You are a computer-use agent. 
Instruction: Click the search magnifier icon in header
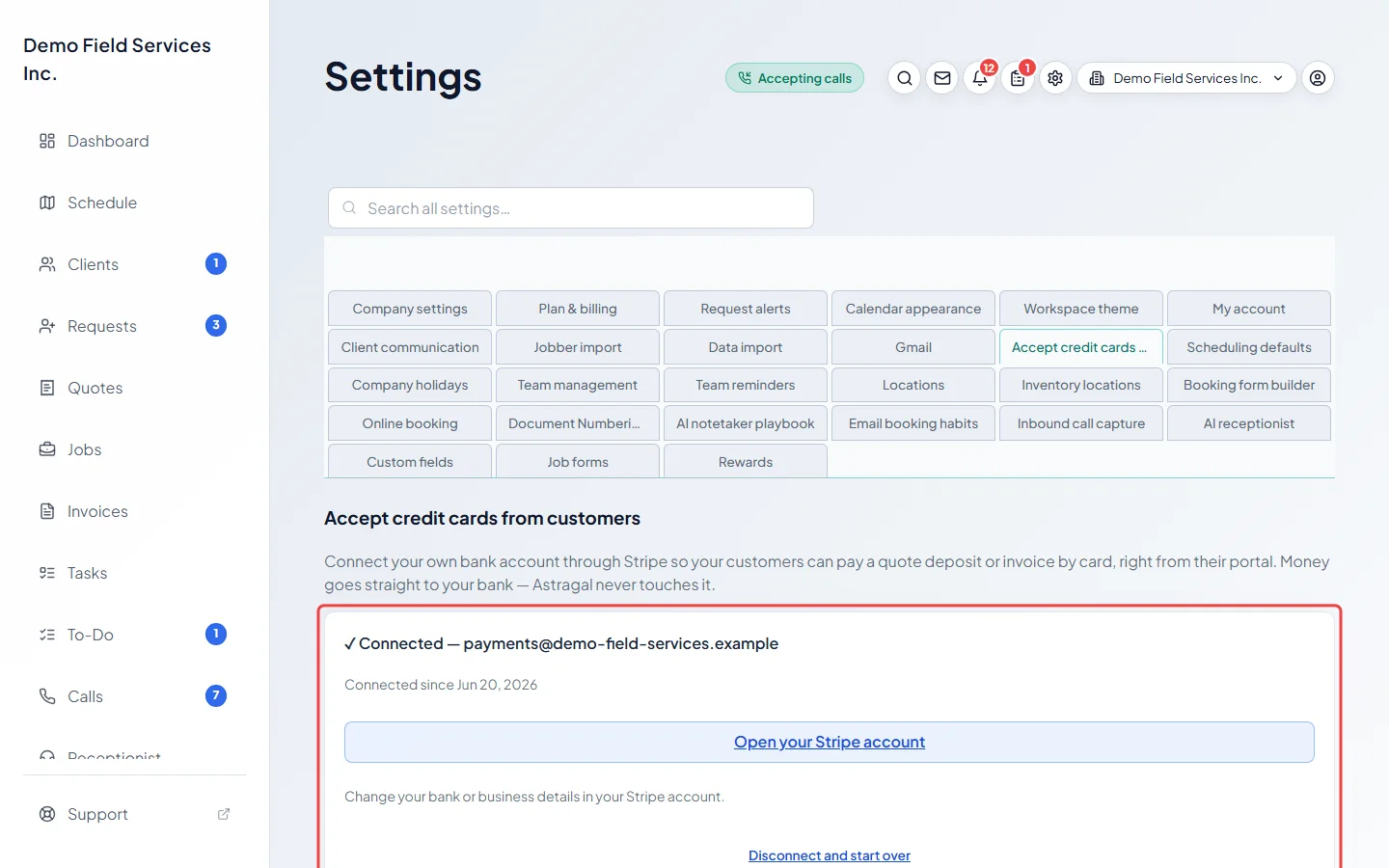point(904,78)
